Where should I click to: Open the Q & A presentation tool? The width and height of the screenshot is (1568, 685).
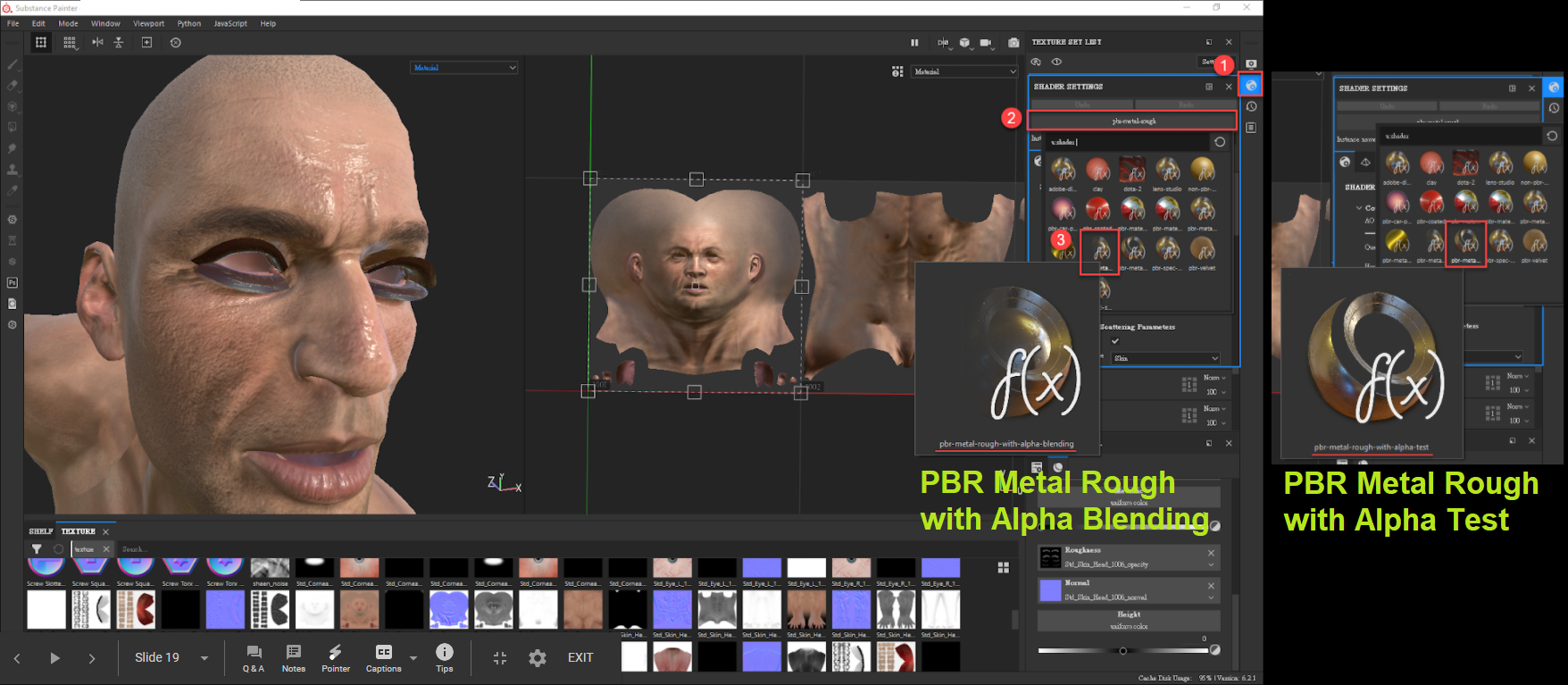[254, 658]
